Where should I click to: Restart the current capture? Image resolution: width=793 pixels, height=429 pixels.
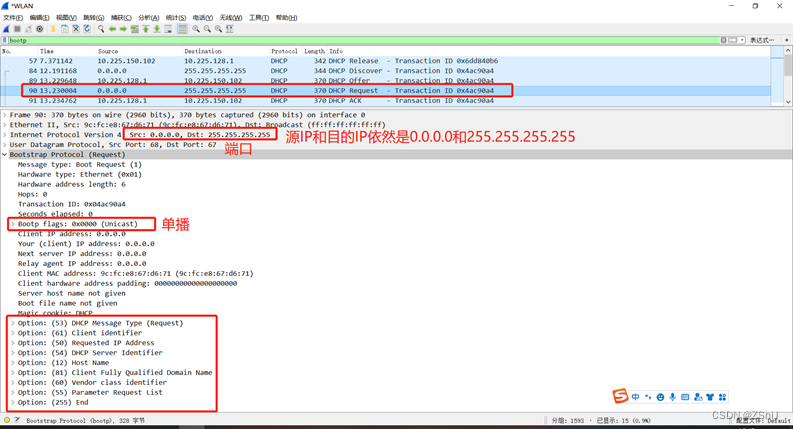coord(28,29)
